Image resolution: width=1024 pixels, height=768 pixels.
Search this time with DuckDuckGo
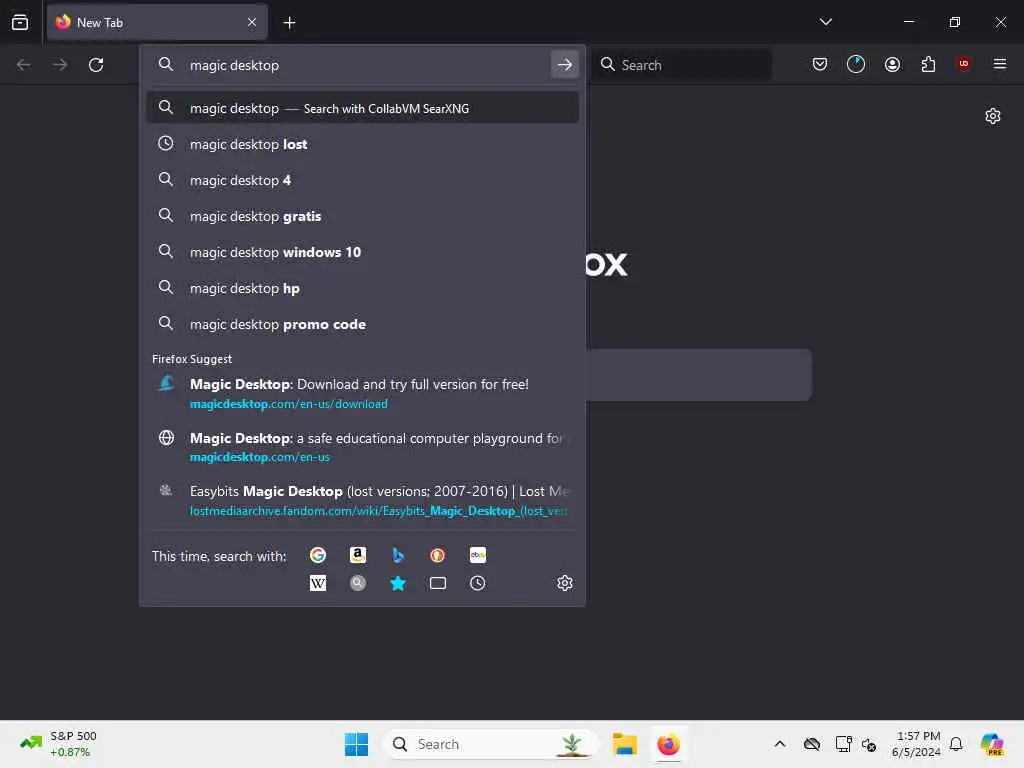438,555
